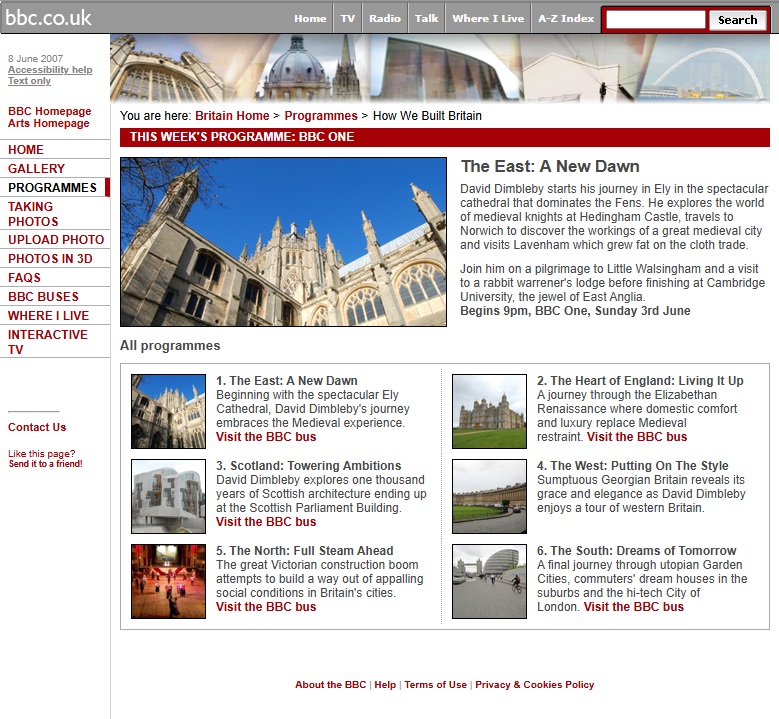This screenshot has width=779, height=719.
Task: Open the North: Full Steam Ahead thumbnail
Action: point(168,581)
